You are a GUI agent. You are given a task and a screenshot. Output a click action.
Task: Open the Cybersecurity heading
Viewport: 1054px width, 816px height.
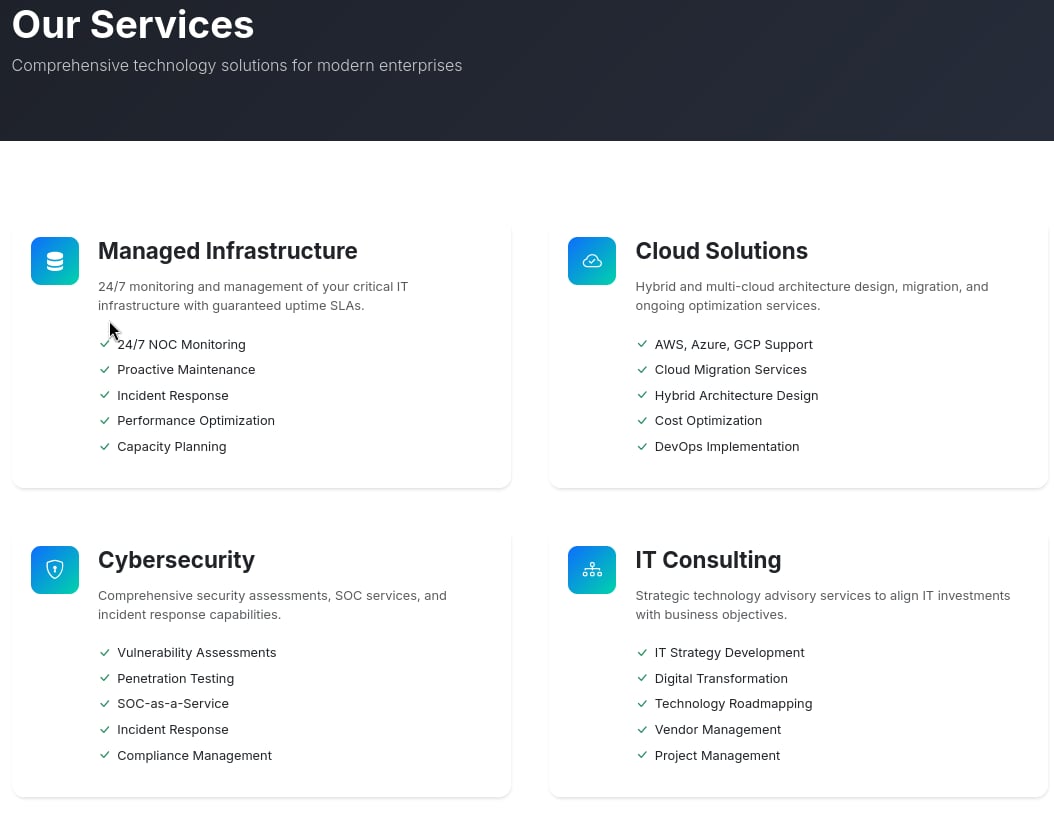176,561
